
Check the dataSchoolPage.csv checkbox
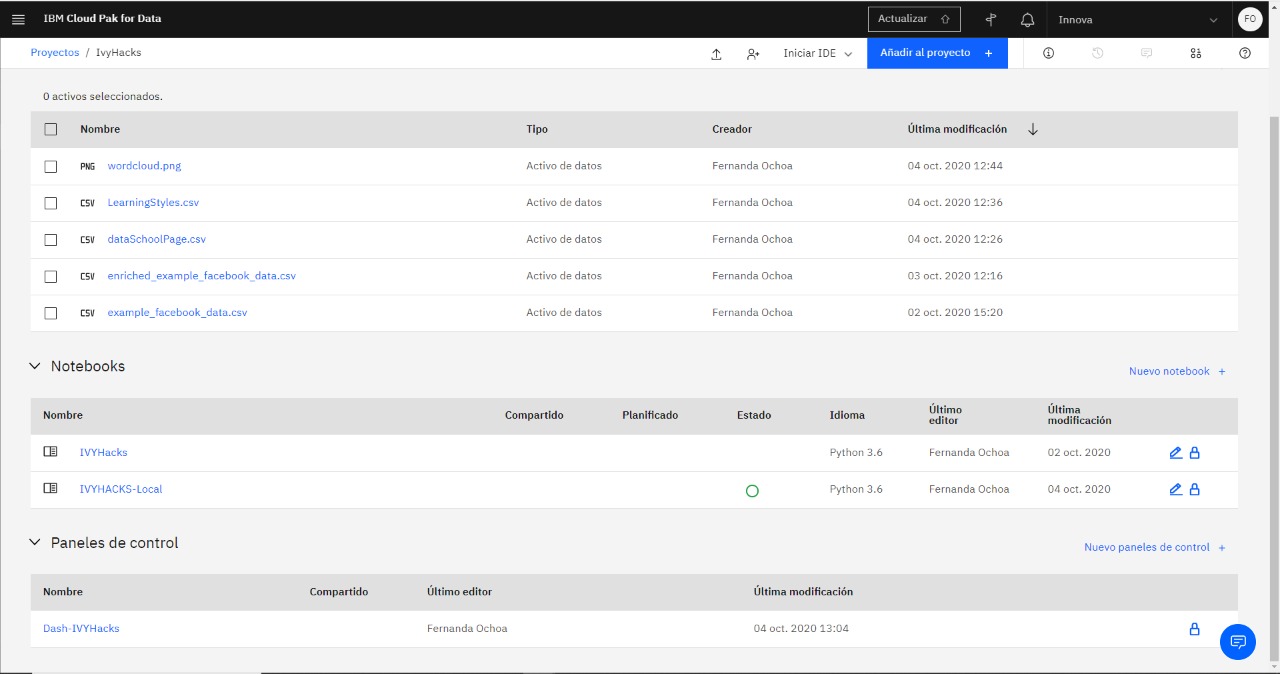click(51, 239)
